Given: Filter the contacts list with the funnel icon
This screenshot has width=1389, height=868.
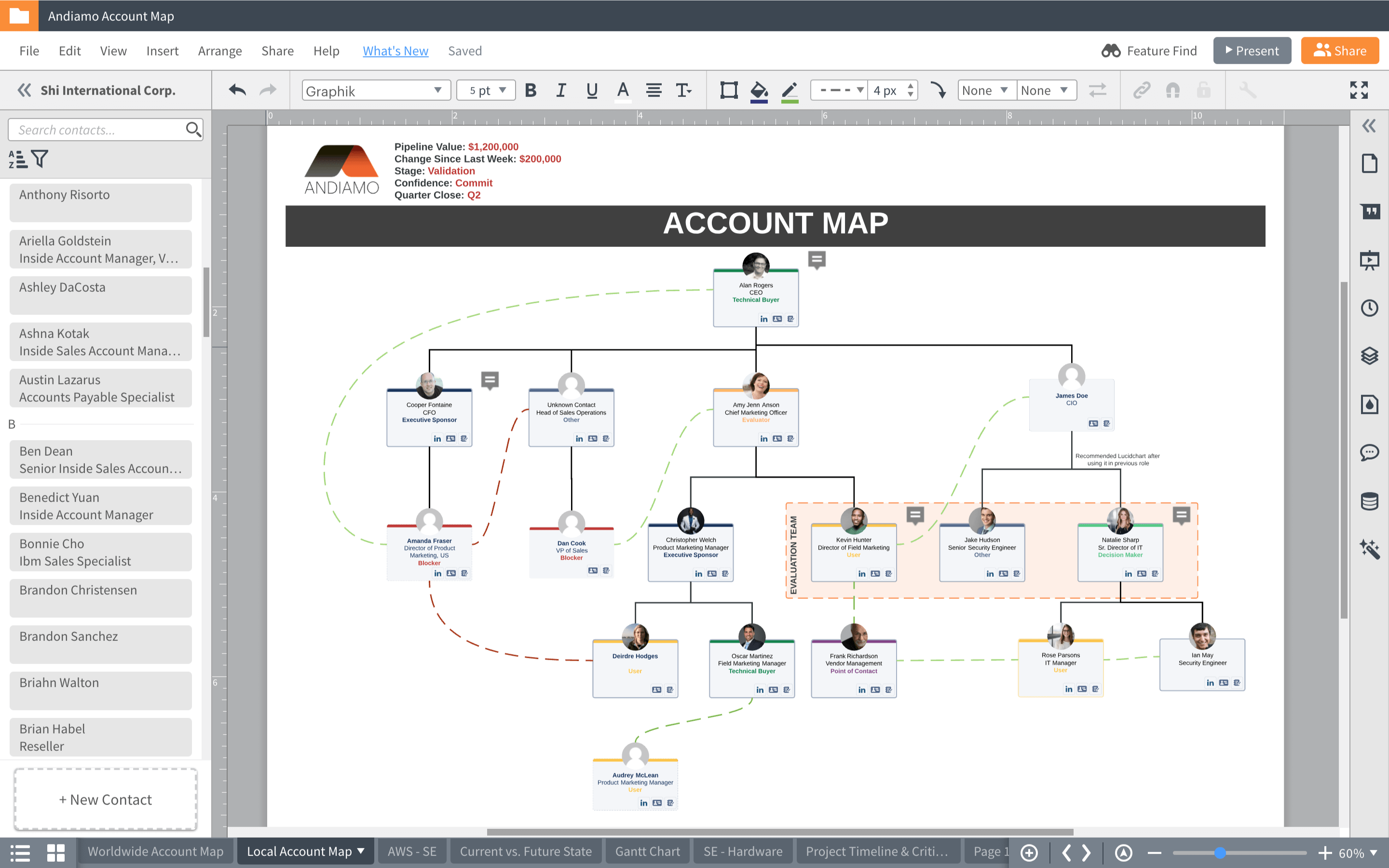Looking at the screenshot, I should coord(40,159).
